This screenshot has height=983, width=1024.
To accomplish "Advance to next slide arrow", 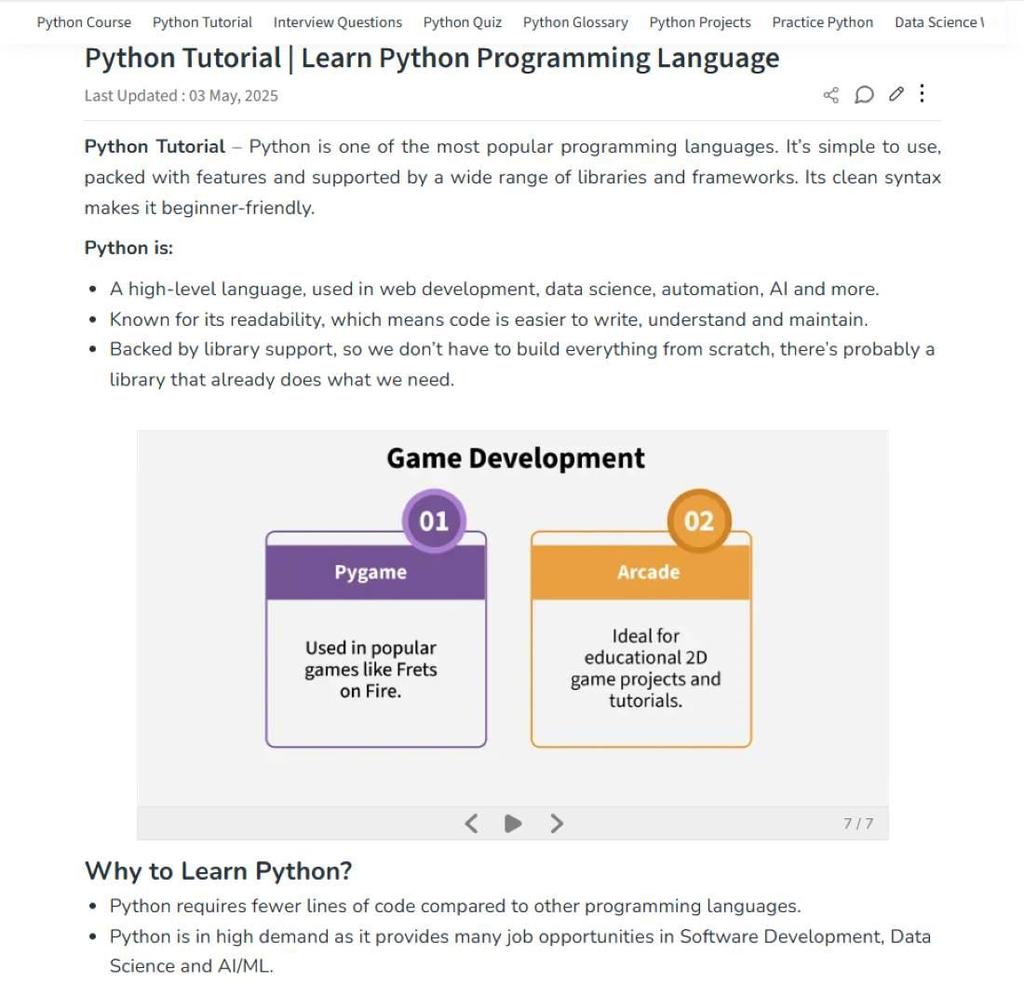I will [x=556, y=823].
